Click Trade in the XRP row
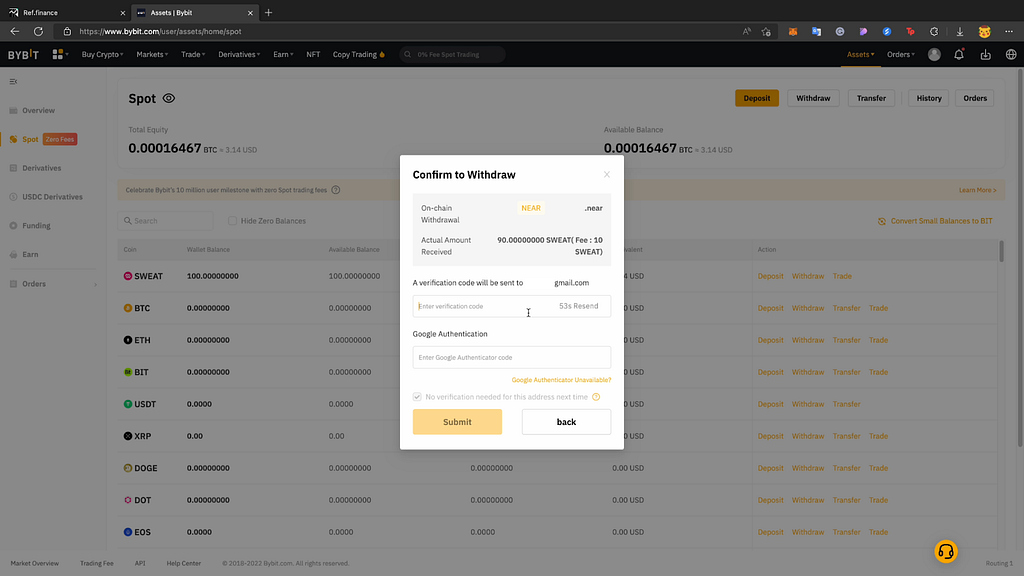The height and width of the screenshot is (576, 1024). (x=878, y=436)
